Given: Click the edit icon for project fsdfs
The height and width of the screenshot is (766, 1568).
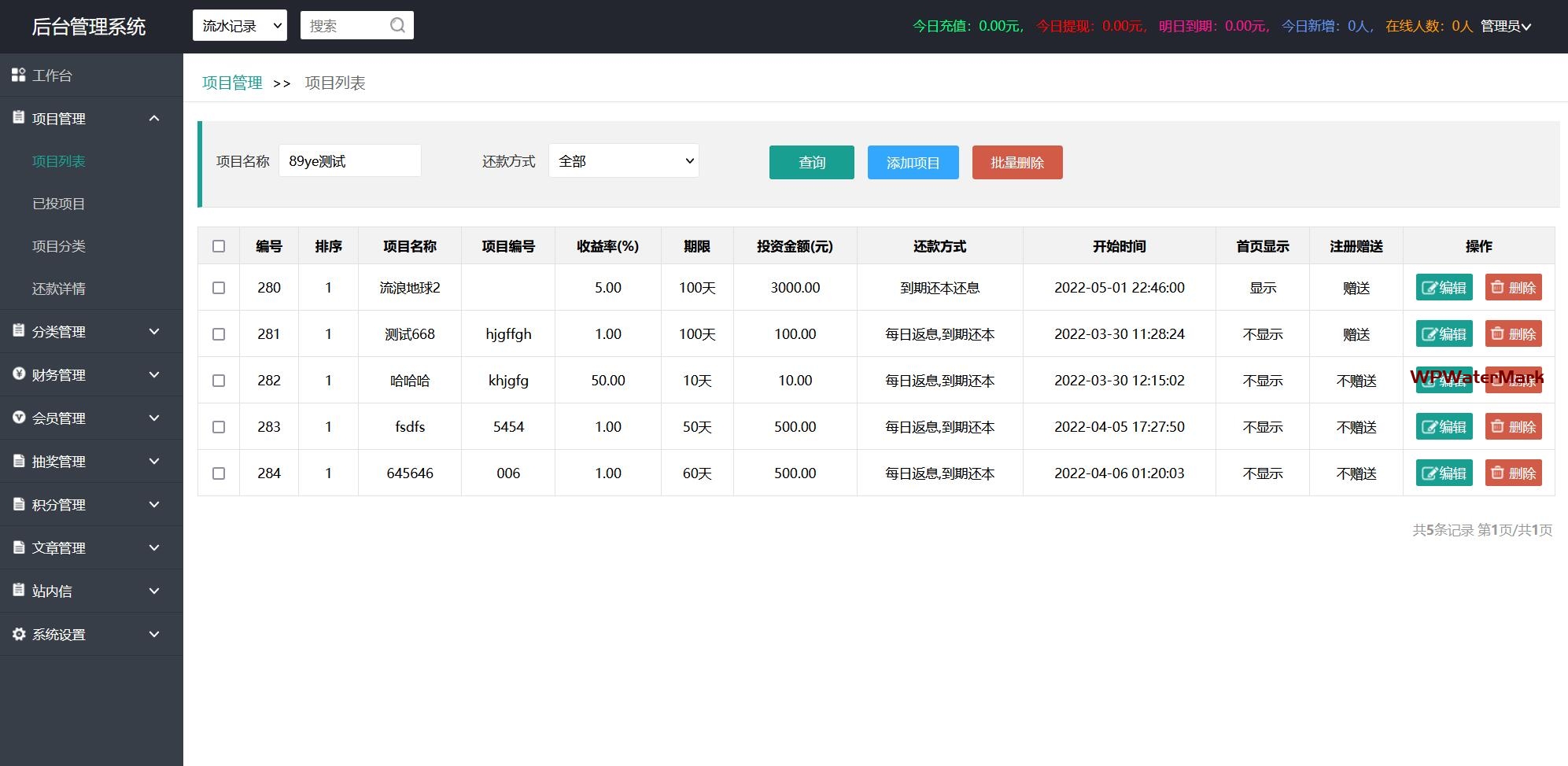Looking at the screenshot, I should [1430, 428].
